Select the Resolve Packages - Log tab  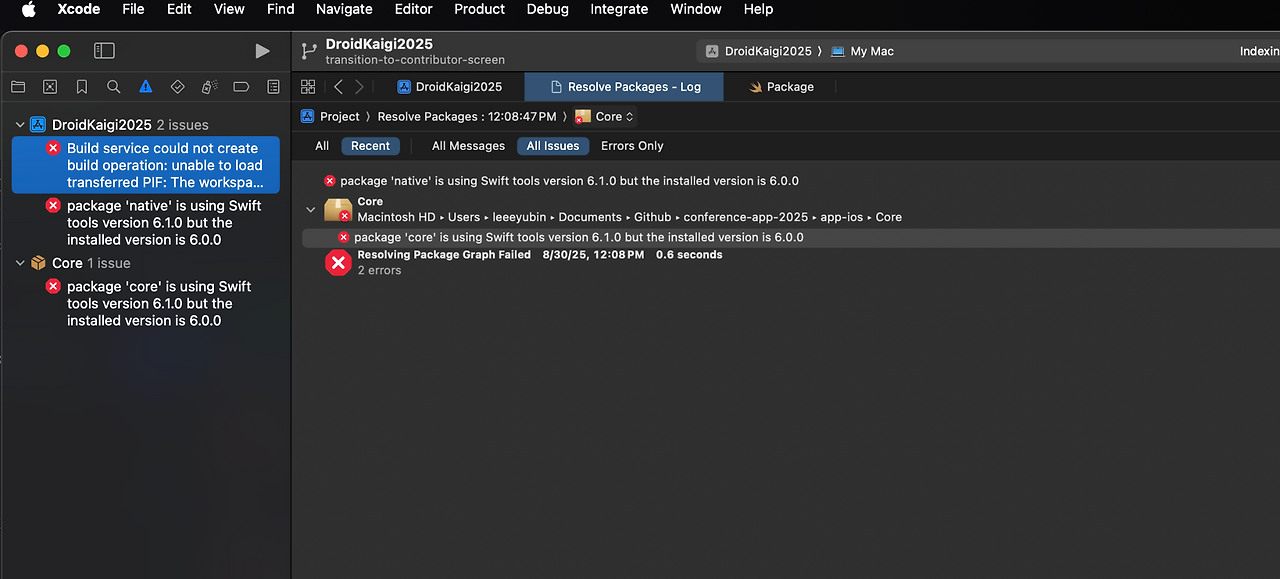[625, 87]
